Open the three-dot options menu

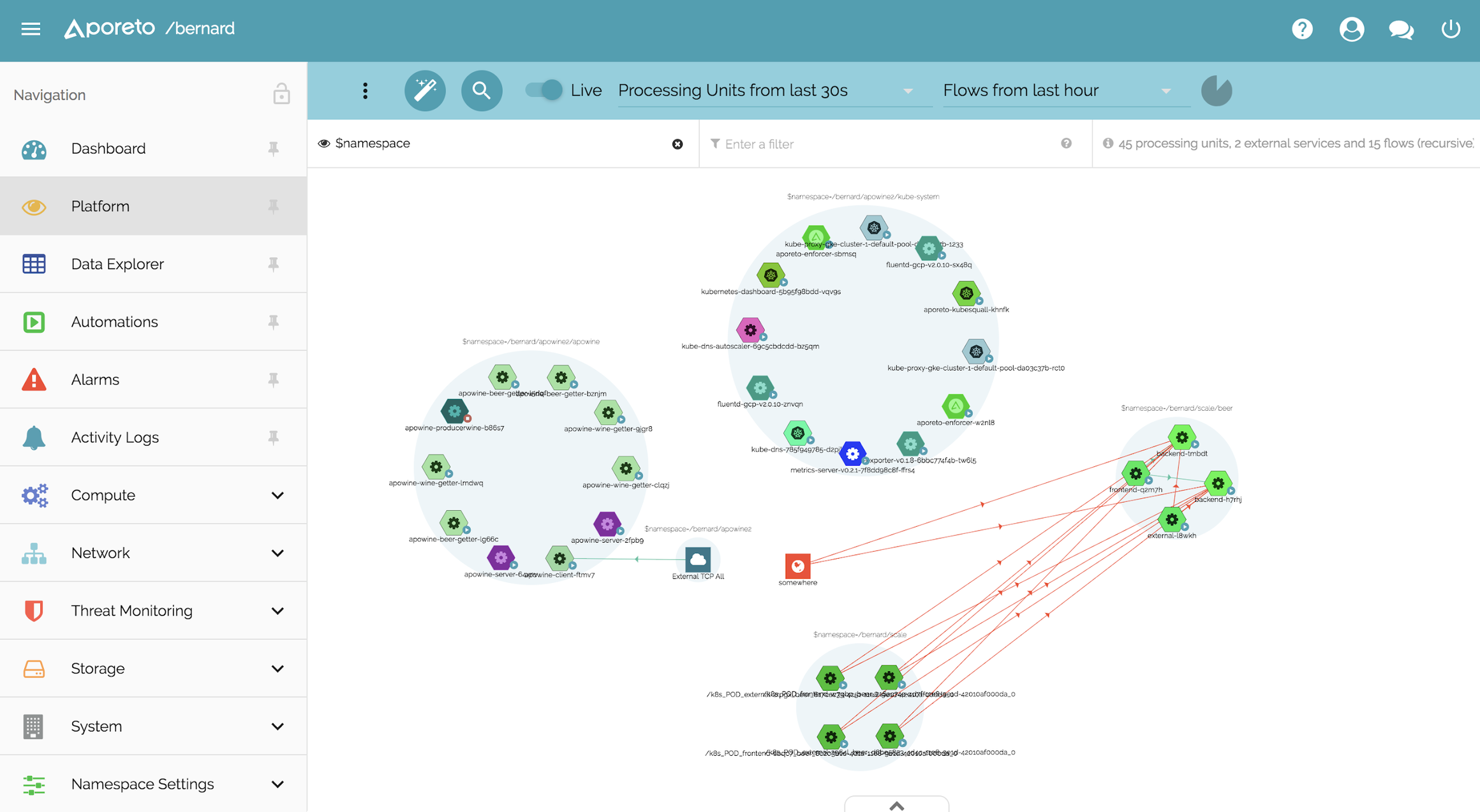pos(365,91)
